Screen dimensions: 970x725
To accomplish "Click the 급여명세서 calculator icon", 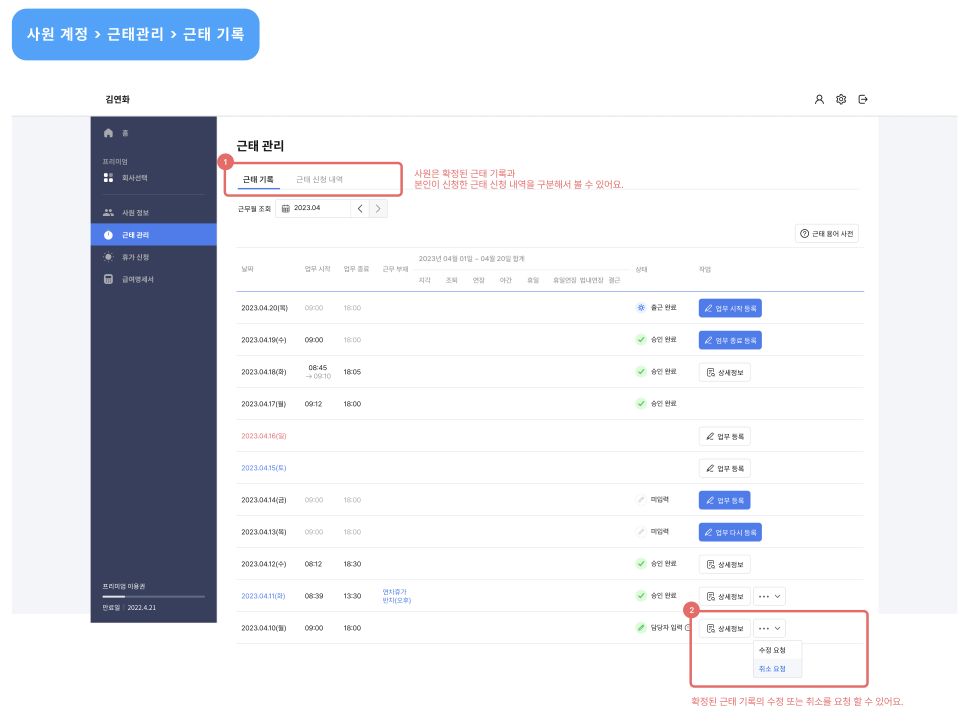I will tap(108, 279).
